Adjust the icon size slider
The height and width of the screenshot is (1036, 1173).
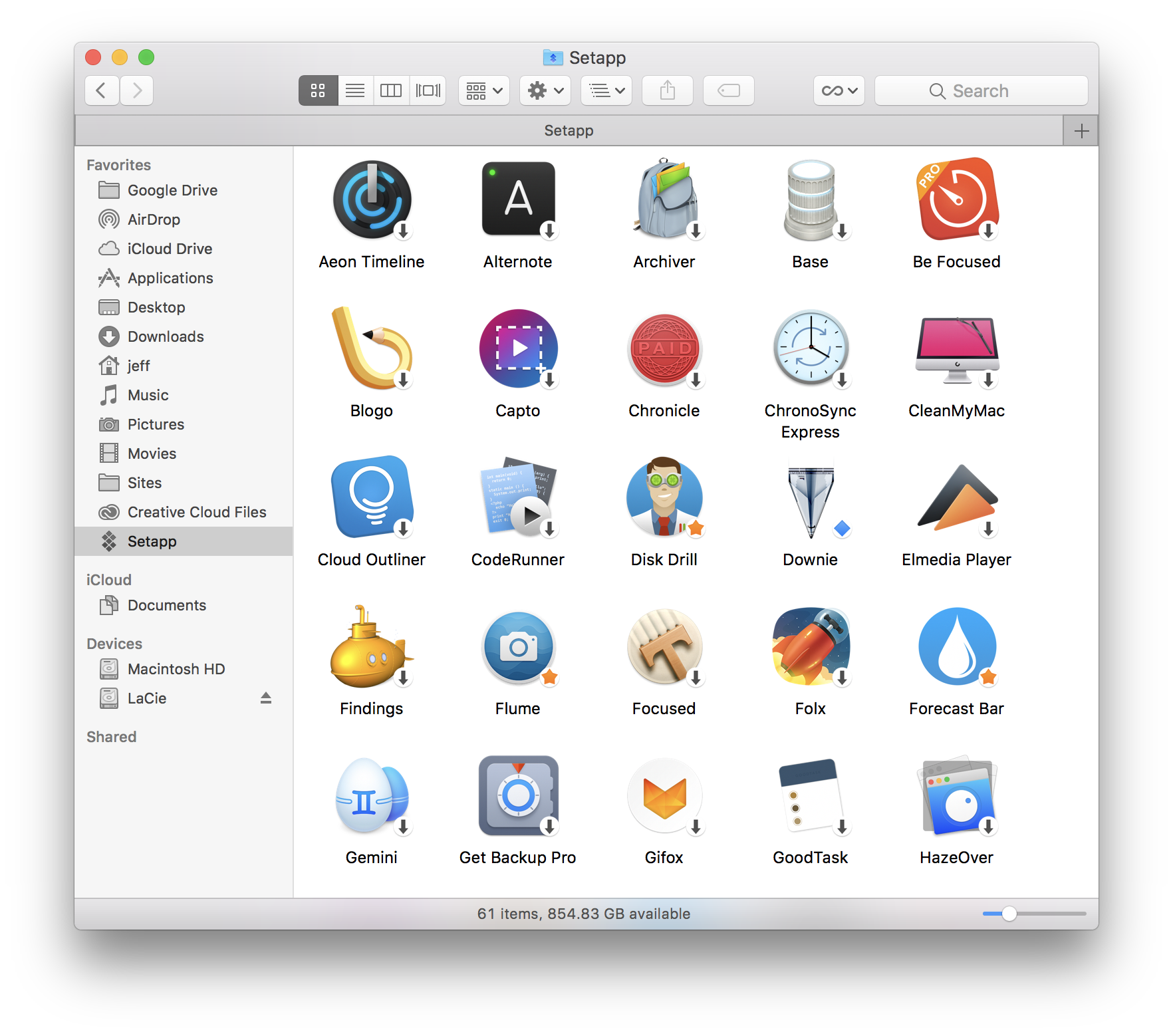coord(1009,914)
